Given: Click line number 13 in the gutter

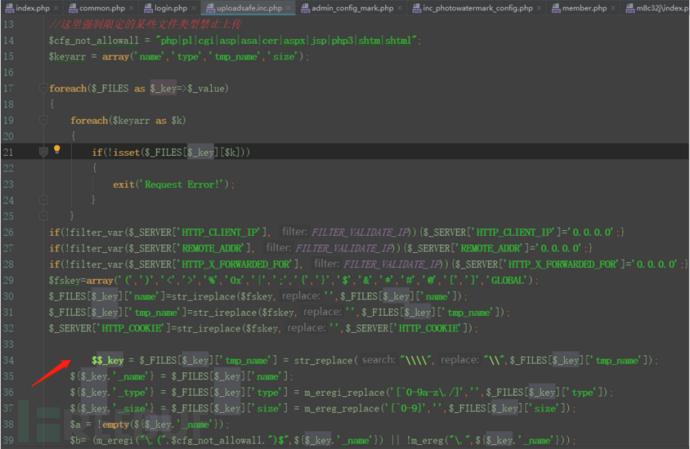Looking at the screenshot, I should [x=8, y=24].
